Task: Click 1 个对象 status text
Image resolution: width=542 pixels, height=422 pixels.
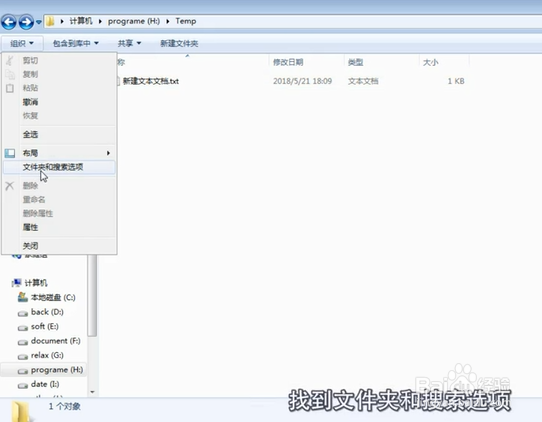Action: point(65,406)
